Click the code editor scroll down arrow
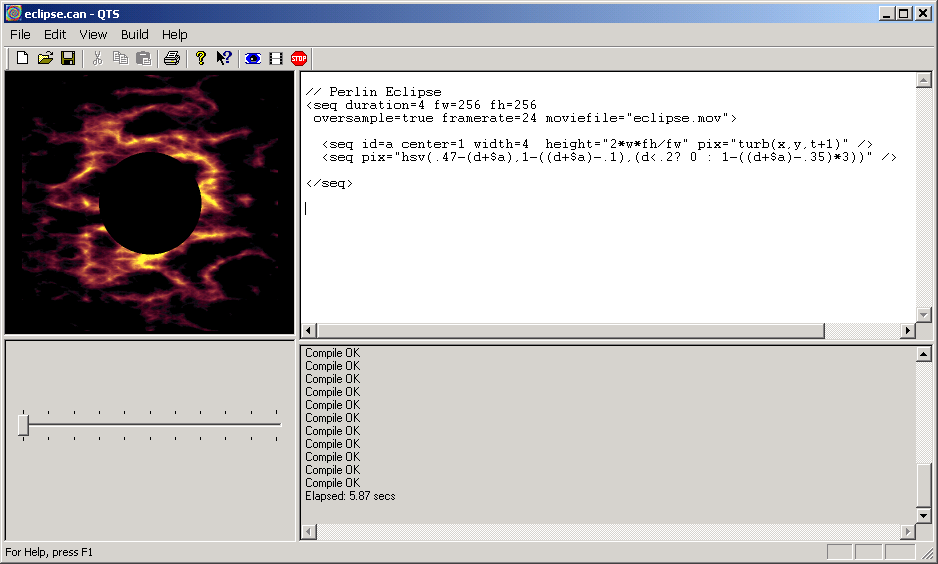Viewport: 938px width, 564px height. (x=924, y=315)
